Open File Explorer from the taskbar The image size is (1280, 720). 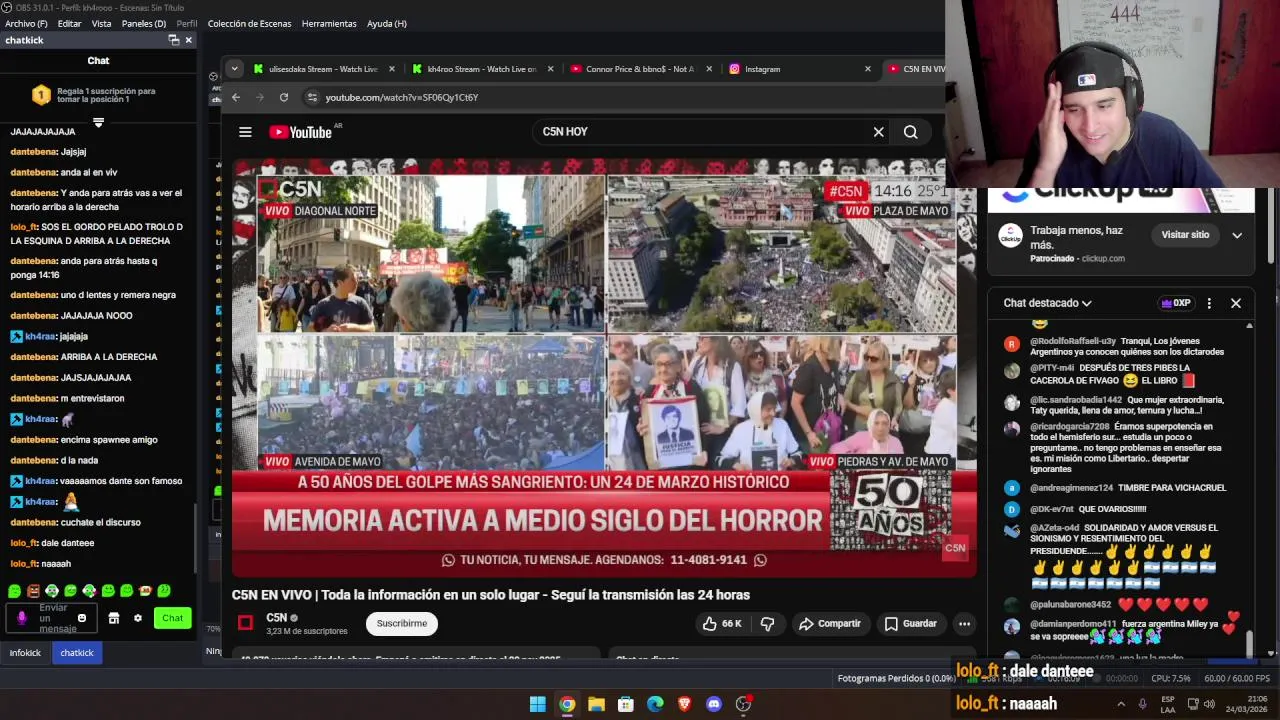(x=596, y=704)
